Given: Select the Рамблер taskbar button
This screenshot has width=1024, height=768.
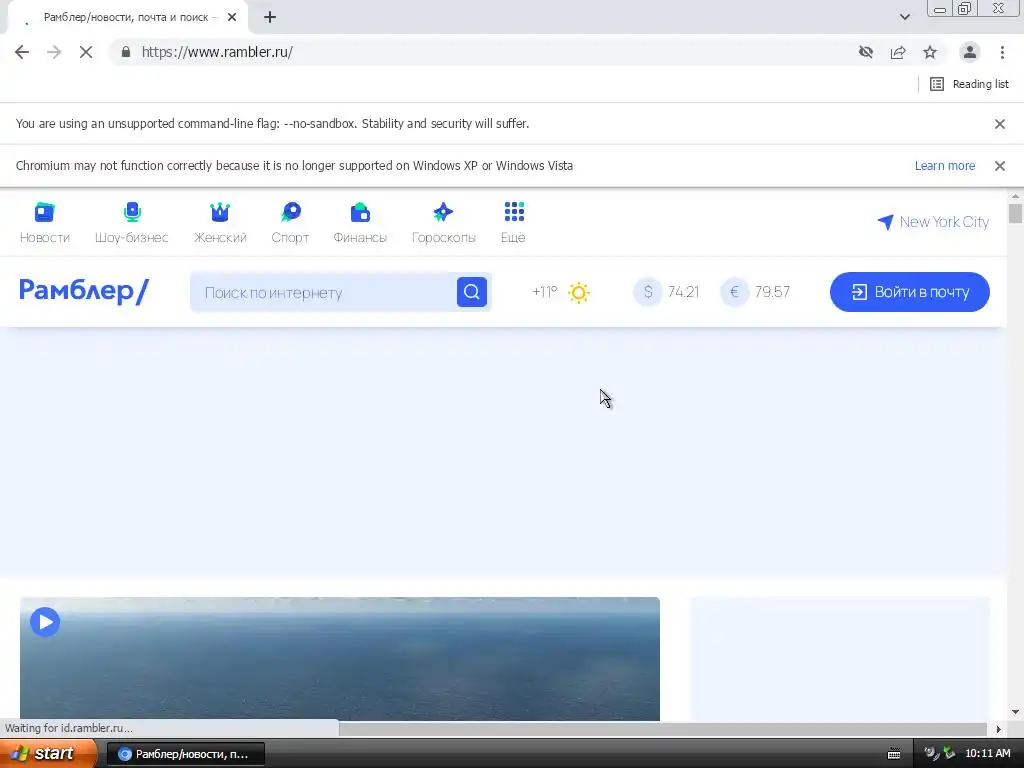Looking at the screenshot, I should pos(185,754).
